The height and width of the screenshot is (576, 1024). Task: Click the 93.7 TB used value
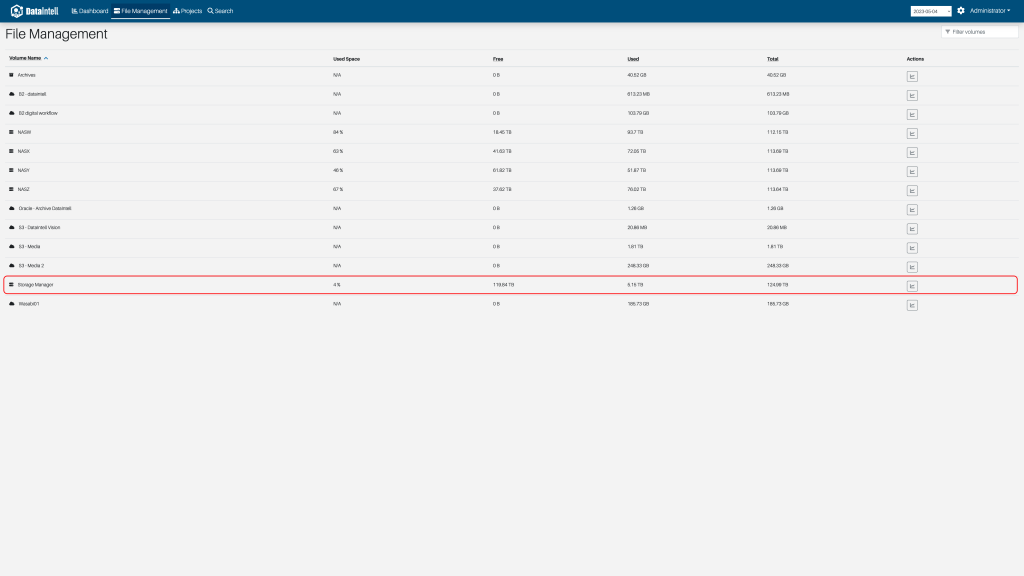pos(635,132)
